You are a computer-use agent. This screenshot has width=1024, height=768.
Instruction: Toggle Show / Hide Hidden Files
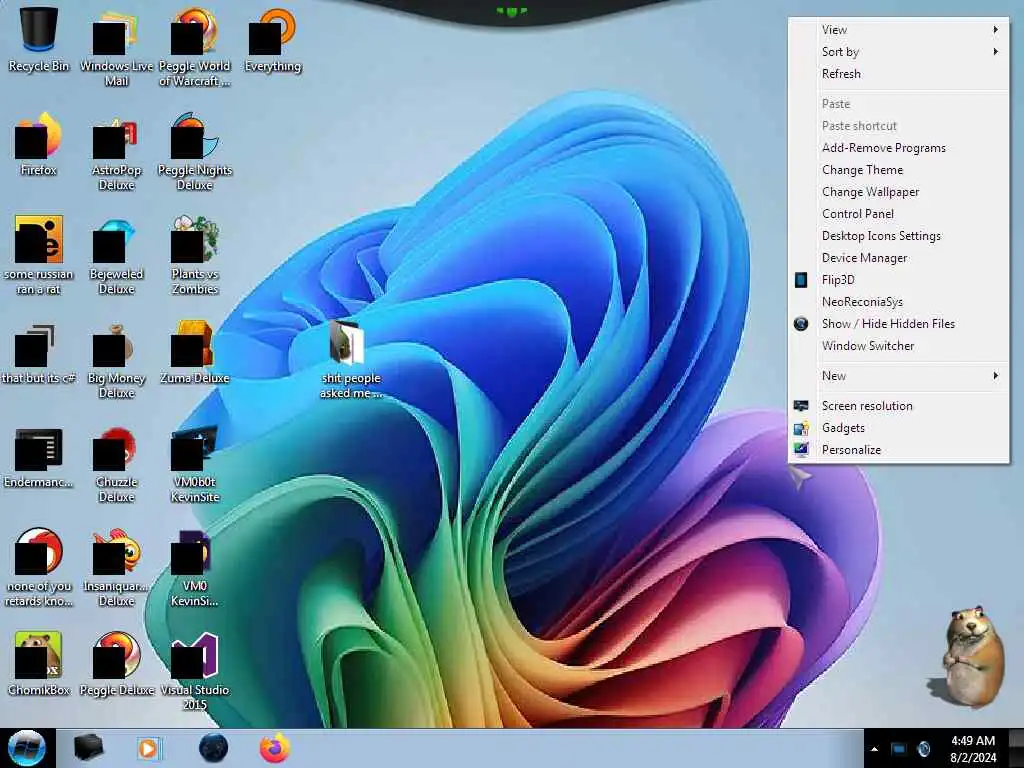pyautogui.click(x=899, y=324)
